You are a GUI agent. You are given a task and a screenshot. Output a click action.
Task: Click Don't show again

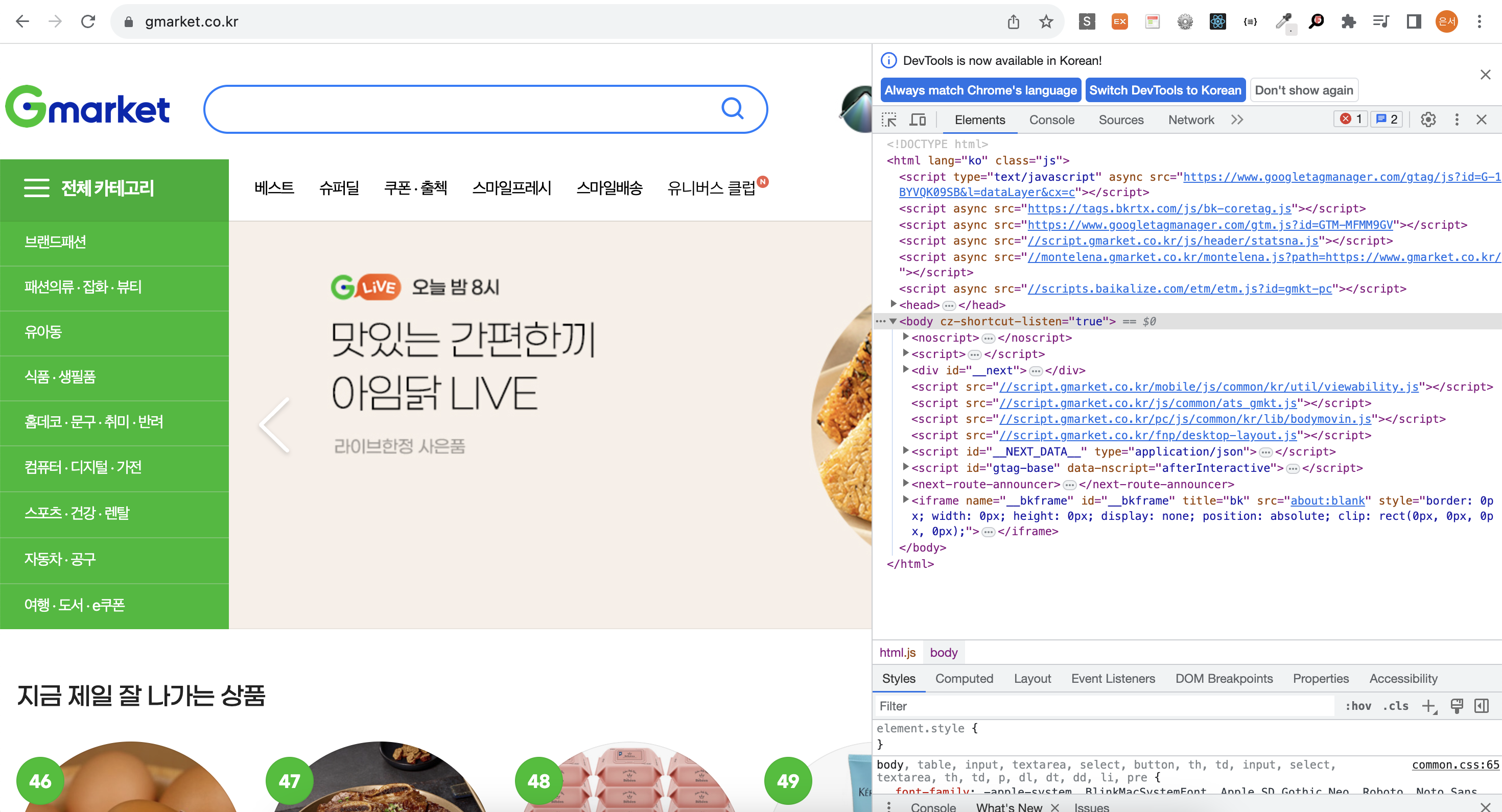click(x=1304, y=90)
